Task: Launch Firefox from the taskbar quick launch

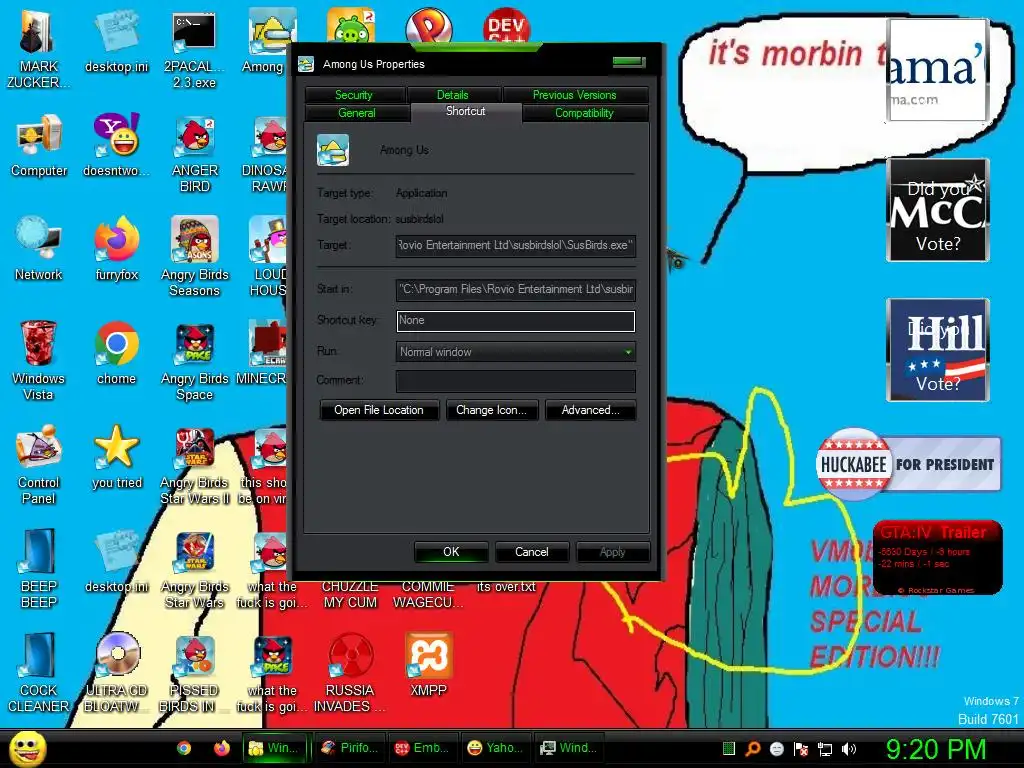Action: (222, 748)
